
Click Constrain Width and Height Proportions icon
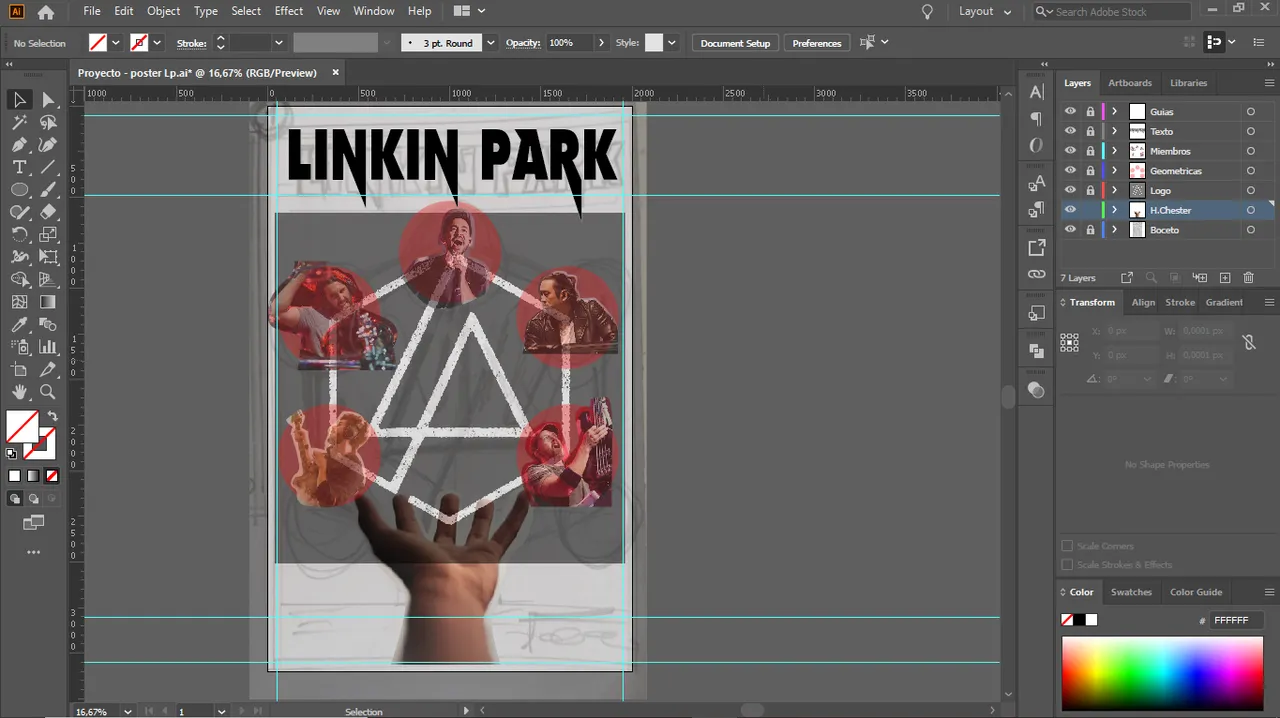[x=1248, y=342]
